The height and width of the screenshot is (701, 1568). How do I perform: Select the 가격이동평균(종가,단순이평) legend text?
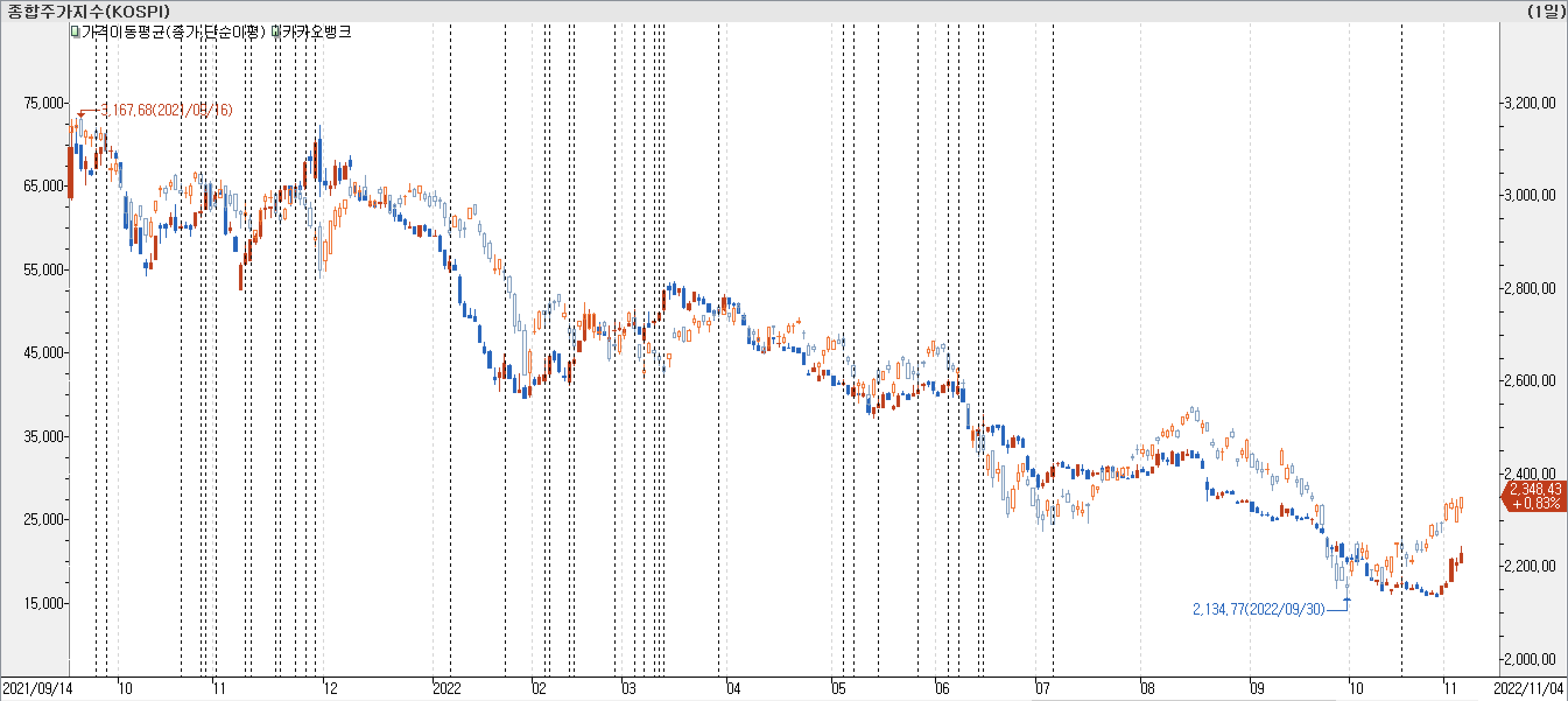click(174, 31)
